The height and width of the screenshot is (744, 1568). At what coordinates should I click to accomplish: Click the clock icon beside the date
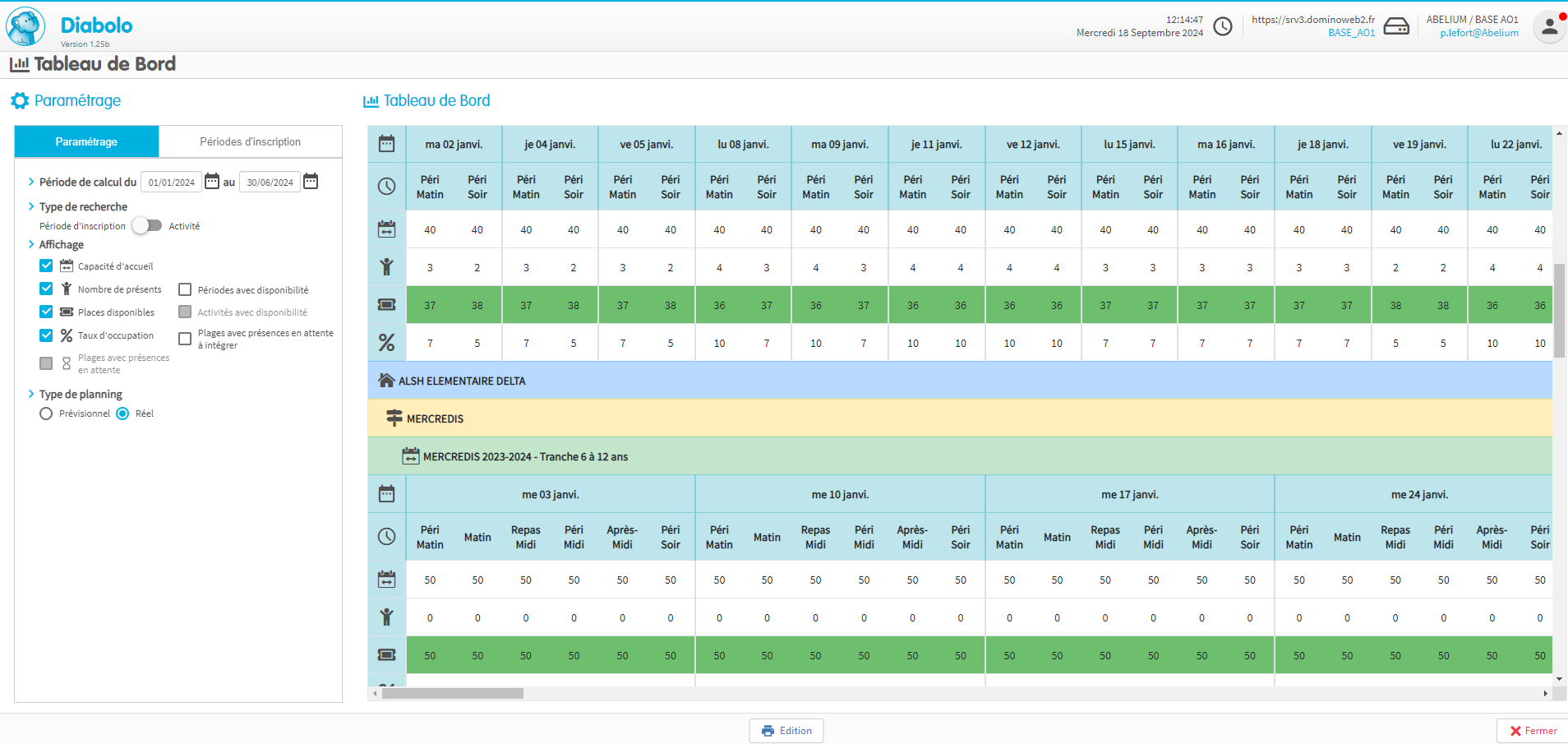click(1223, 26)
